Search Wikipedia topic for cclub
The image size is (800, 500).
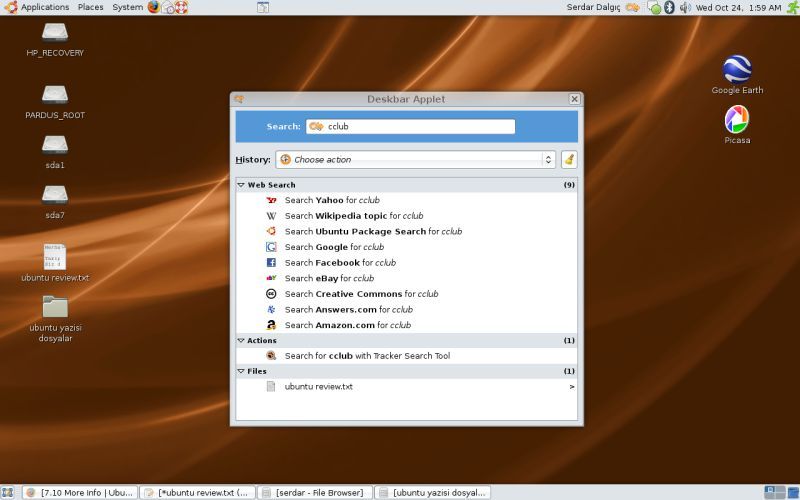click(x=353, y=216)
